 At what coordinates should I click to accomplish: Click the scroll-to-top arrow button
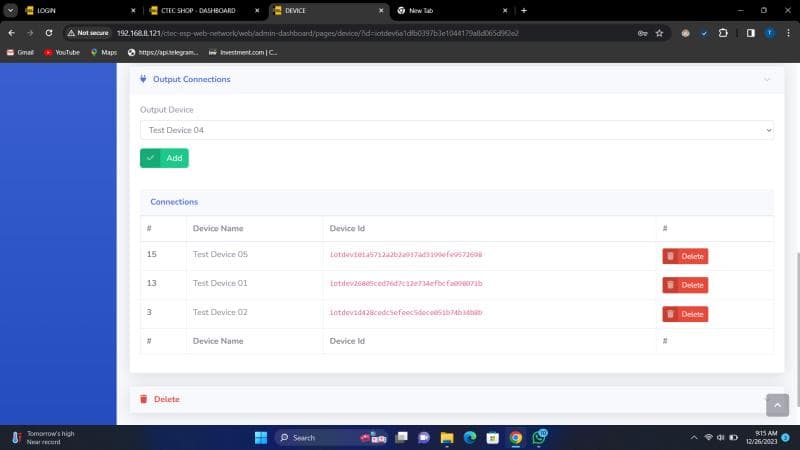tap(777, 404)
